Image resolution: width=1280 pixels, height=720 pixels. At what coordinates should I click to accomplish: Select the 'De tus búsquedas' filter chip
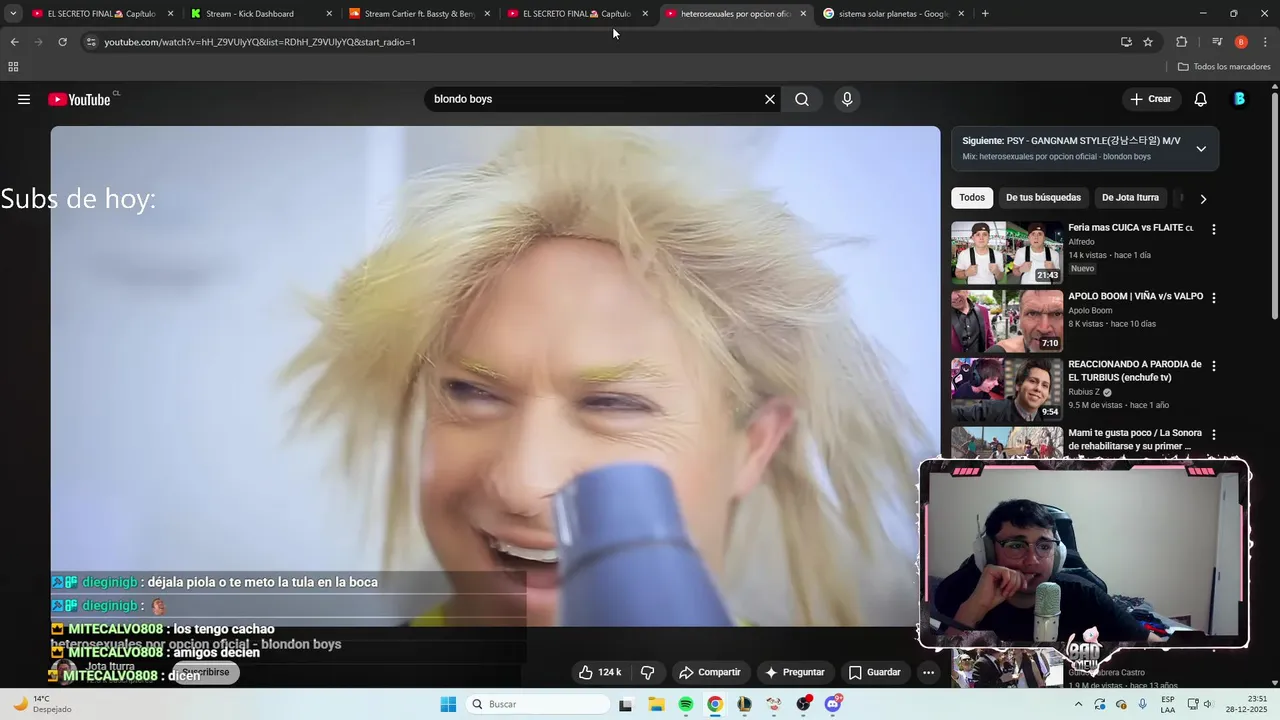(1043, 198)
